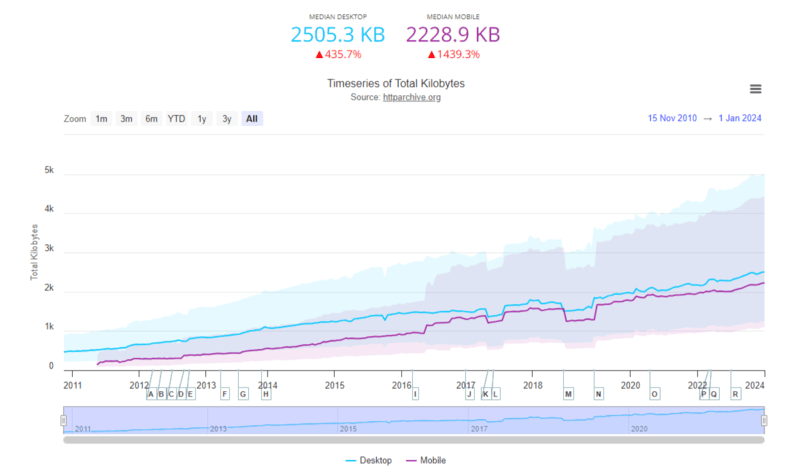This screenshot has width=800, height=466.
Task: Open annotation flag M marker
Action: point(568,394)
